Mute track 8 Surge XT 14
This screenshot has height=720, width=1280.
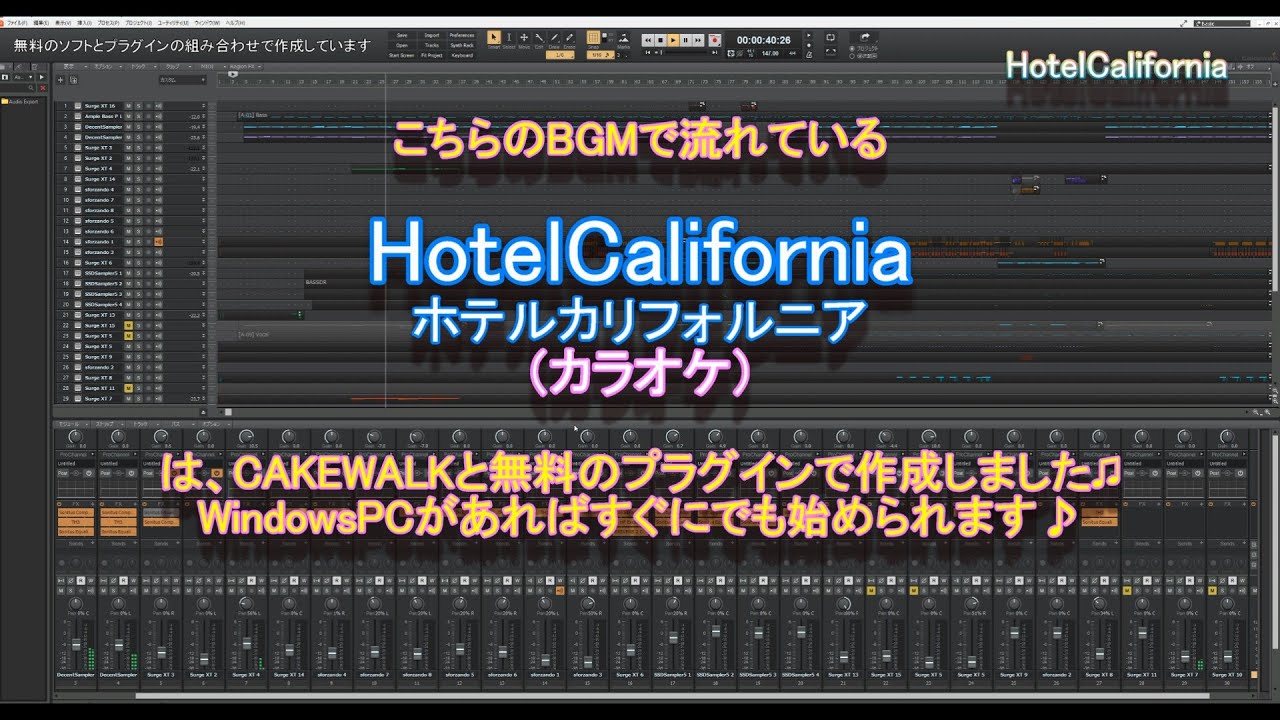[128, 179]
